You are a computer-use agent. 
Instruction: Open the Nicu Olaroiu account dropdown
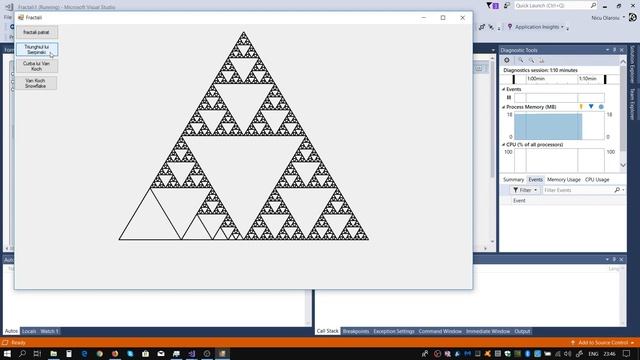point(608,18)
